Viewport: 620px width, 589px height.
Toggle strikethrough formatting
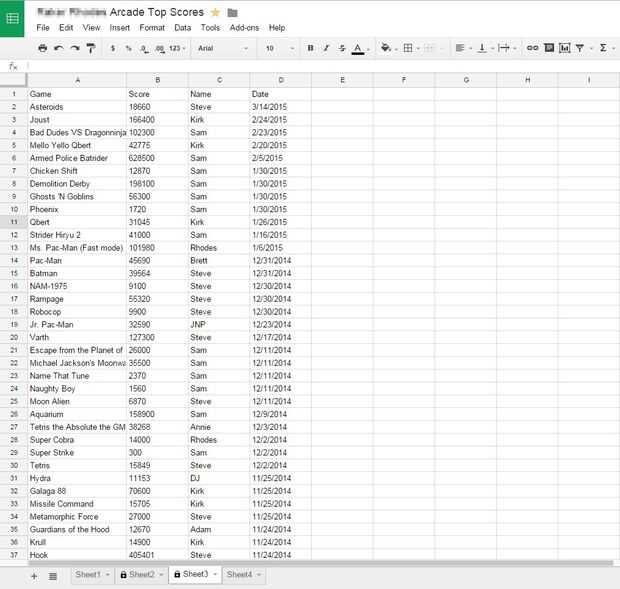(x=342, y=48)
